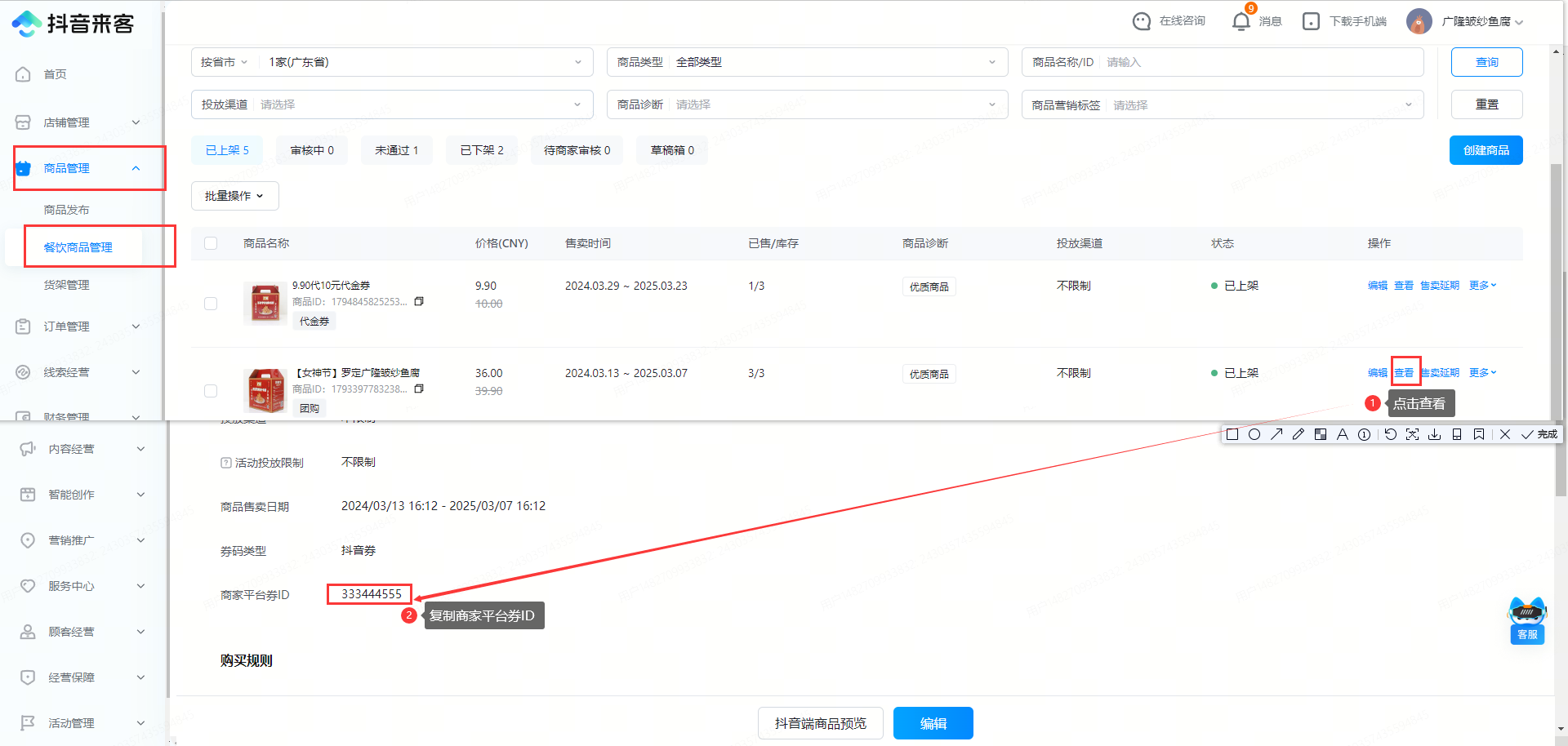Image resolution: width=1568 pixels, height=746 pixels.
Task: Switch to the 已下架 2 tab
Action: [482, 150]
